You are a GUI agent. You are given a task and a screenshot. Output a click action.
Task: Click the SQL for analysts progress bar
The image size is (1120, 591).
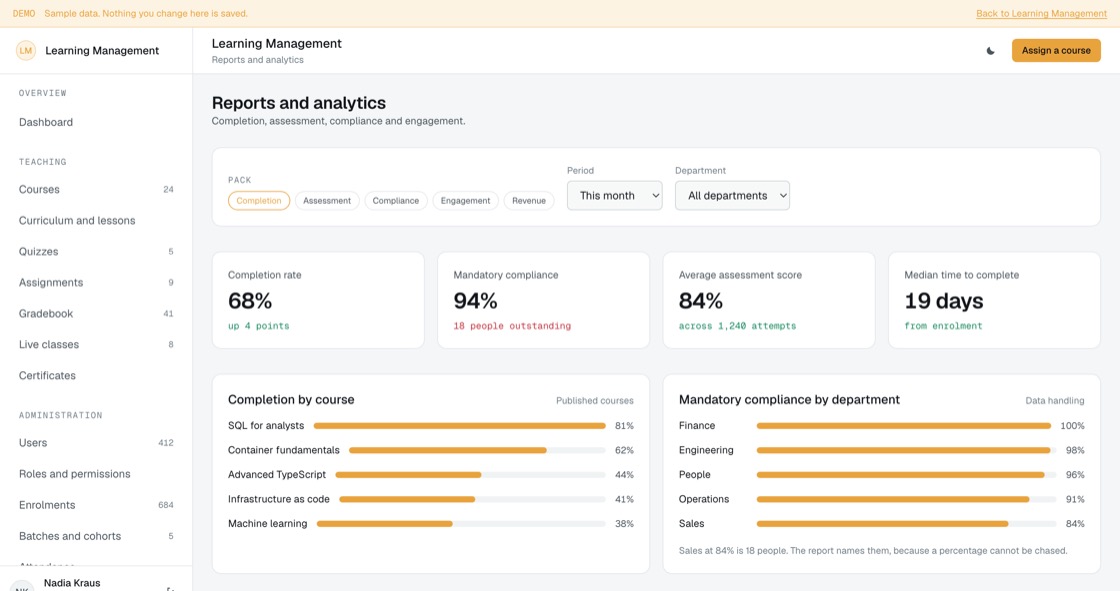pyautogui.click(x=459, y=426)
